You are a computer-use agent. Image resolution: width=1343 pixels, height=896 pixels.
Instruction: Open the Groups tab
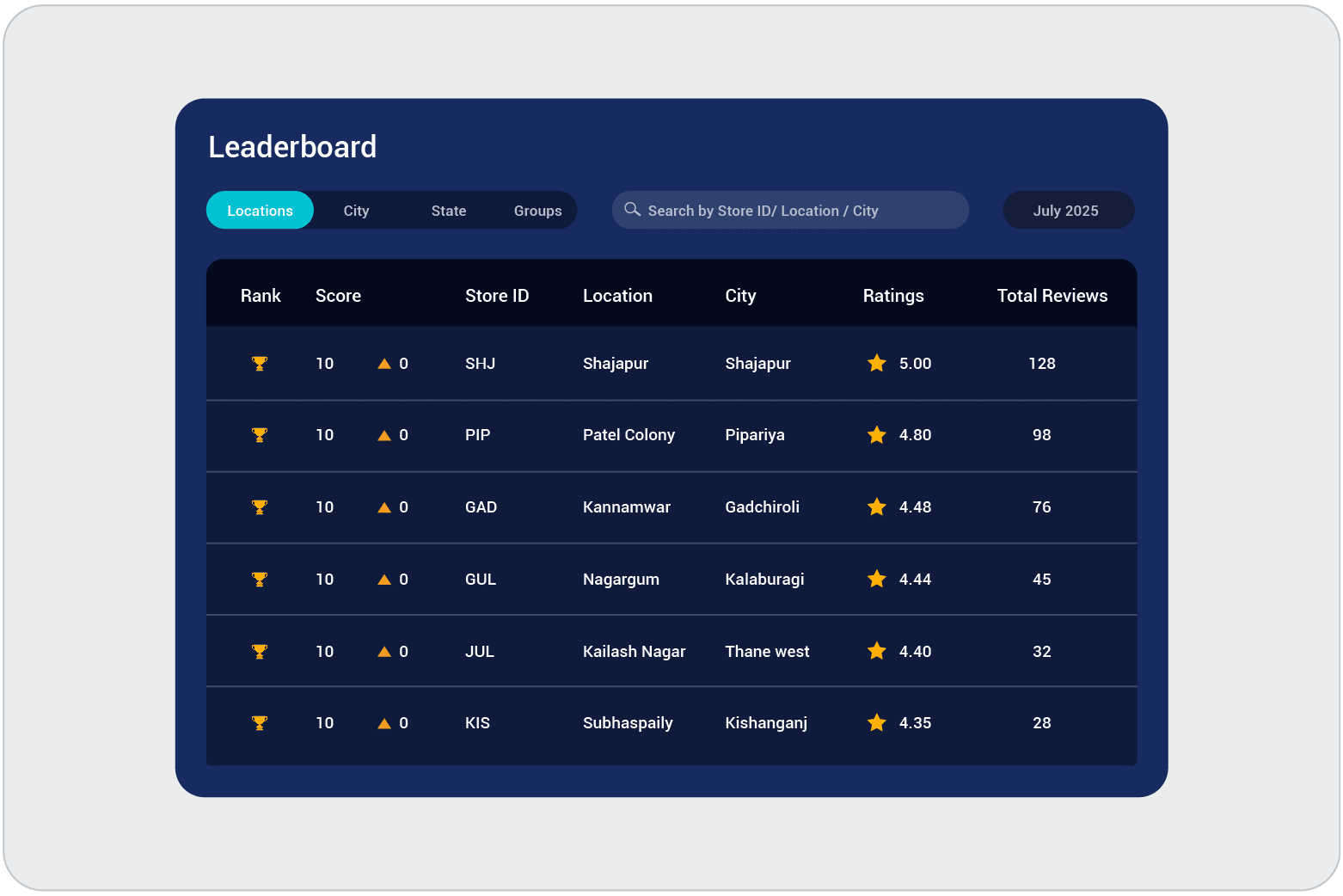click(x=537, y=211)
